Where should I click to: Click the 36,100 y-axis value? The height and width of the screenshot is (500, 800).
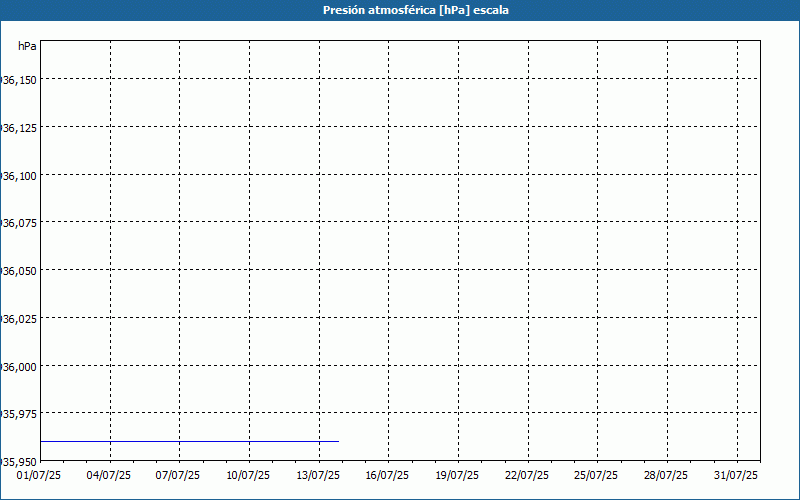[x=18, y=176]
